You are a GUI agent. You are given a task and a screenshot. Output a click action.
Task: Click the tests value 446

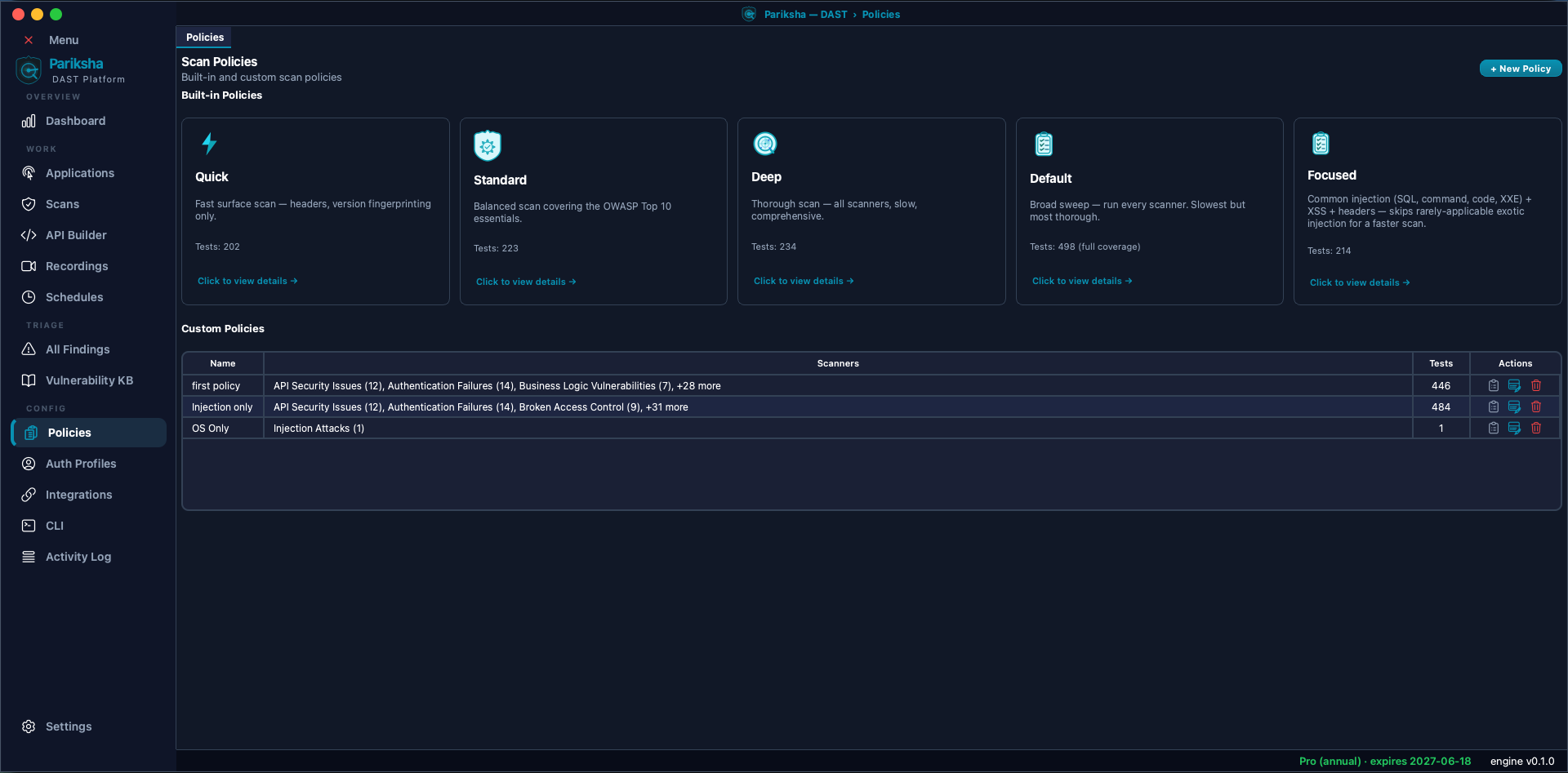1441,386
